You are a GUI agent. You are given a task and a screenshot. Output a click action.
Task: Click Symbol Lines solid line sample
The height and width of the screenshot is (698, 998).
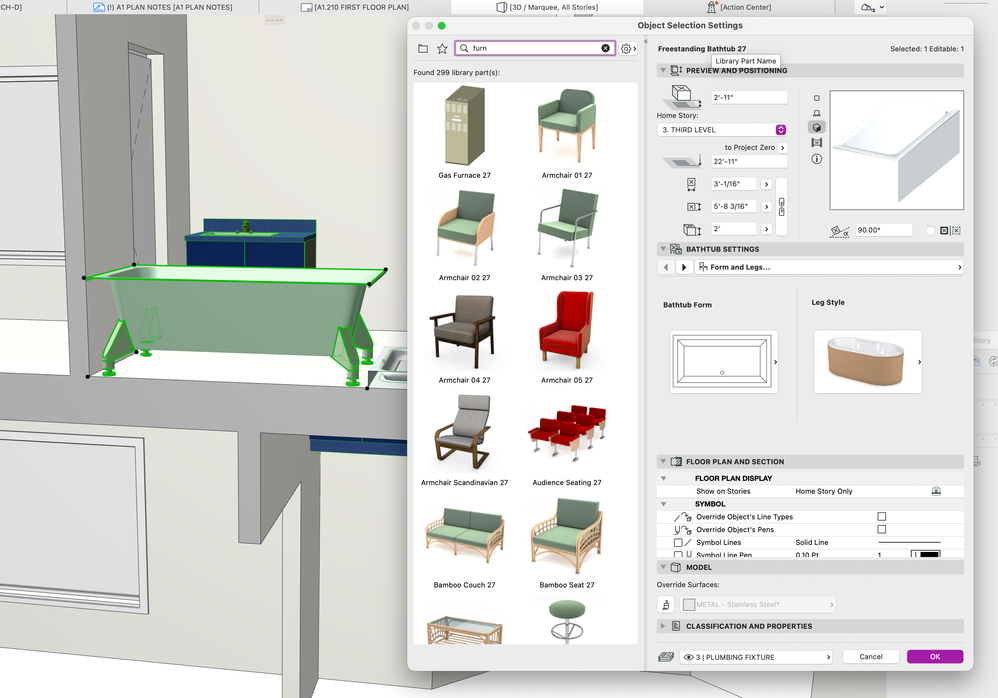coord(910,543)
